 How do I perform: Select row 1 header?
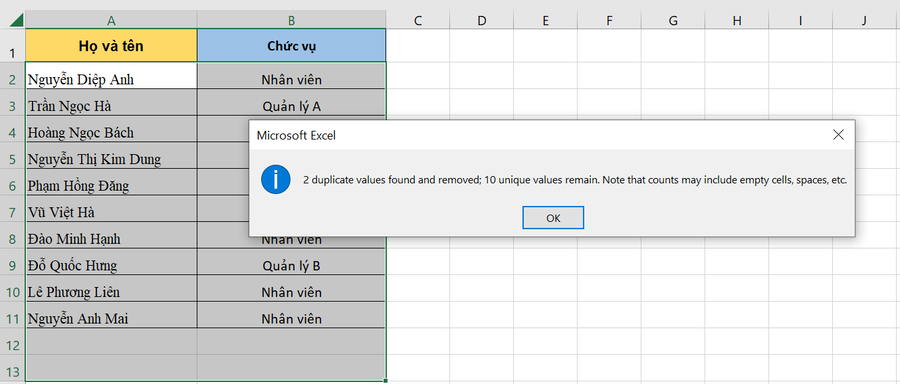pyautogui.click(x=13, y=45)
